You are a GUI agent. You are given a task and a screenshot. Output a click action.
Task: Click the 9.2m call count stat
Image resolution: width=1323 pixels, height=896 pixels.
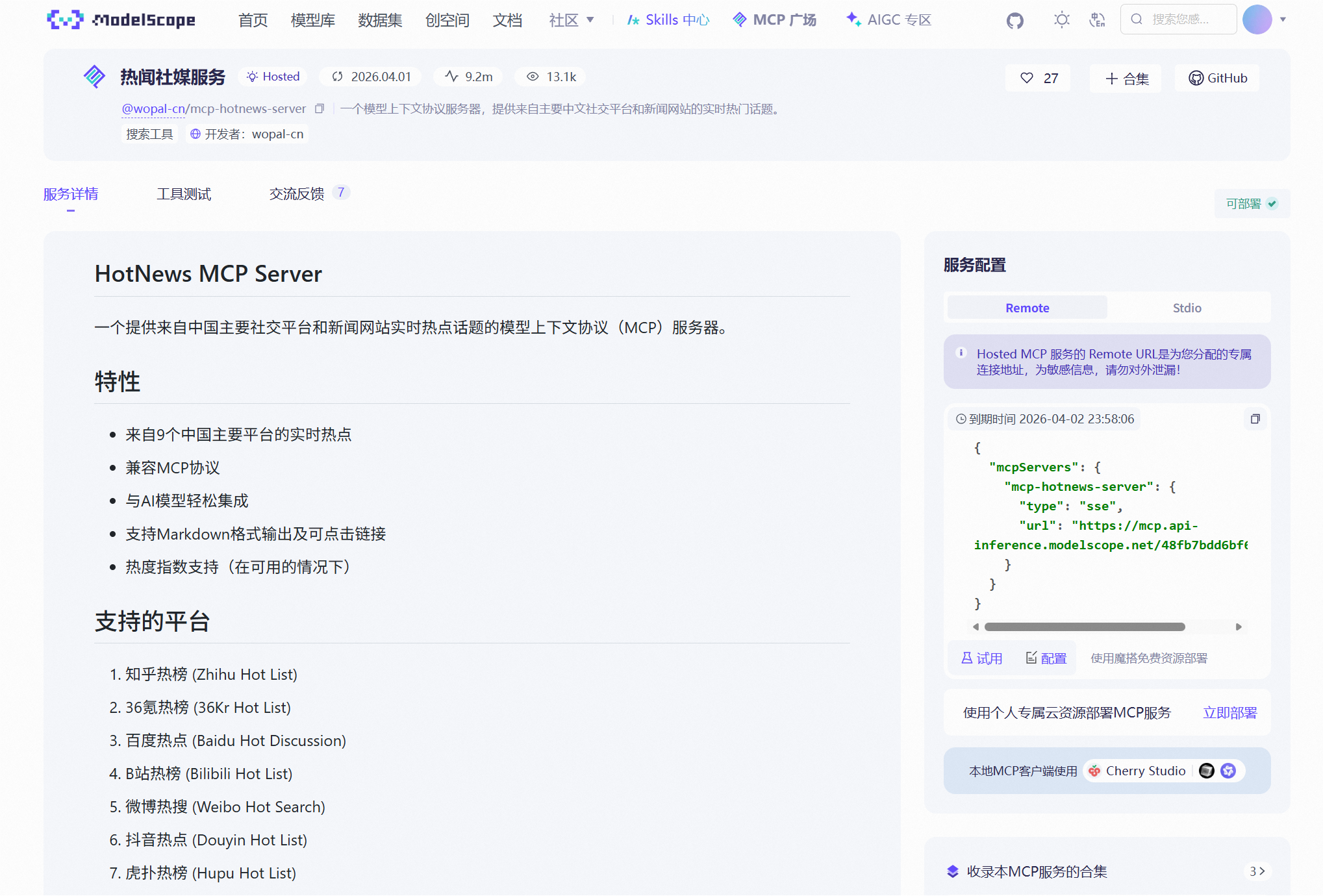tap(468, 77)
